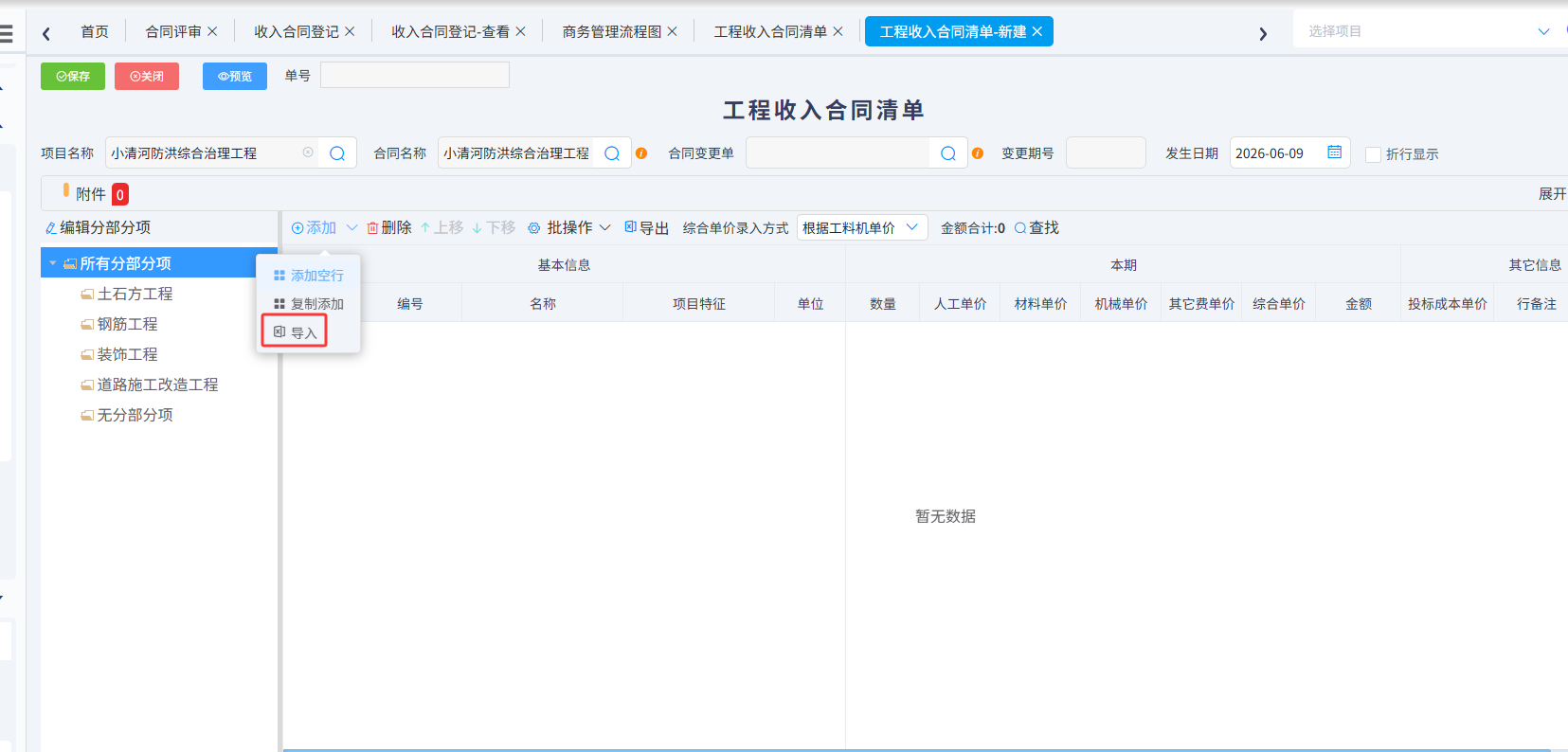
Task: Clear the 项目名称 field value
Action: point(308,152)
